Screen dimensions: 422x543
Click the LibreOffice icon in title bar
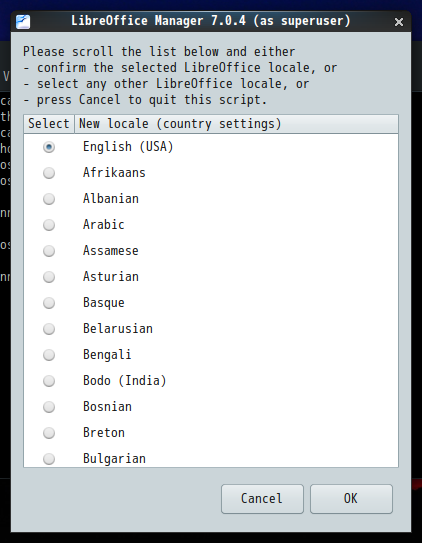[x=23, y=21]
